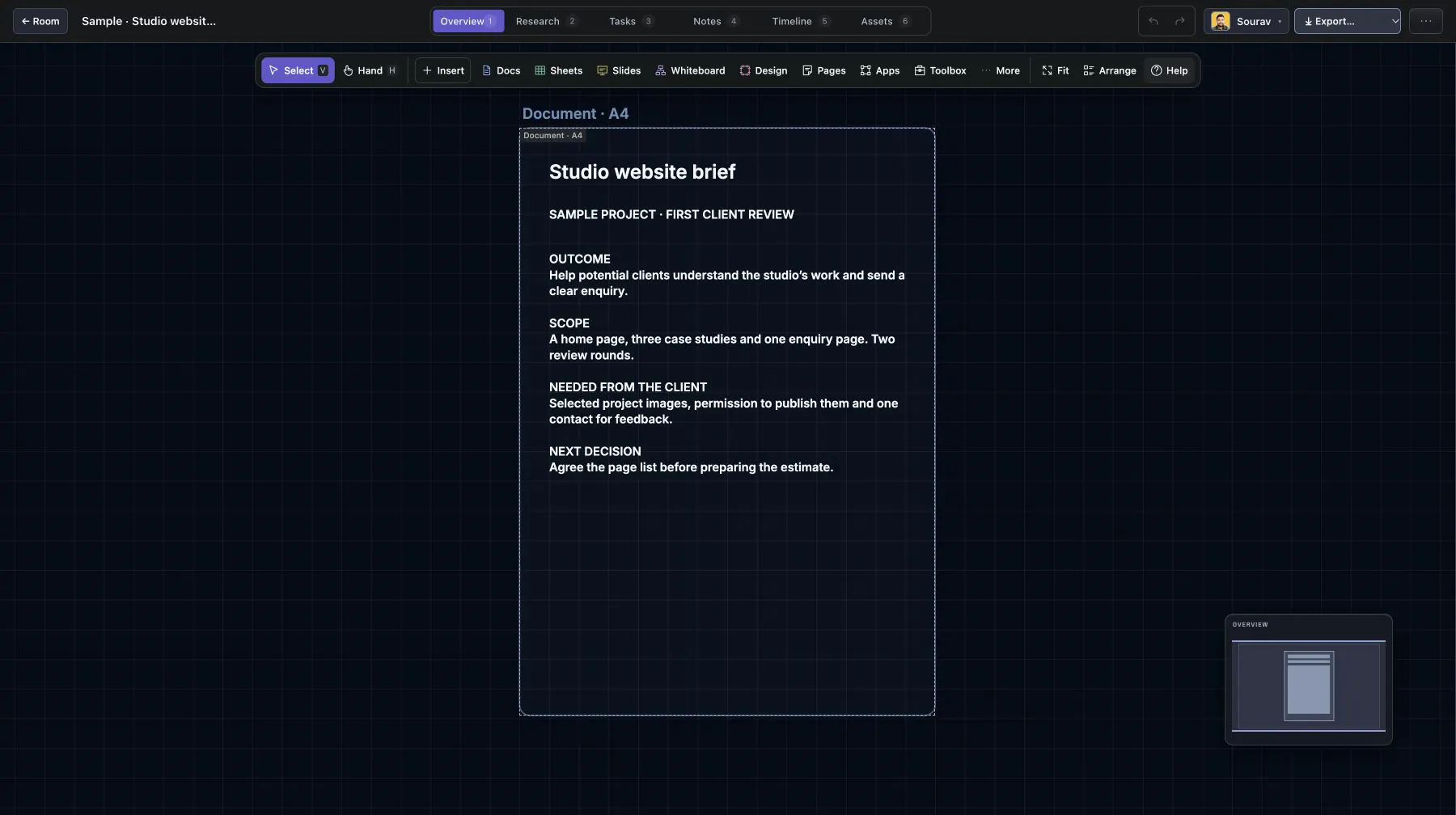Switch to the Overview tab

pyautogui.click(x=468, y=21)
